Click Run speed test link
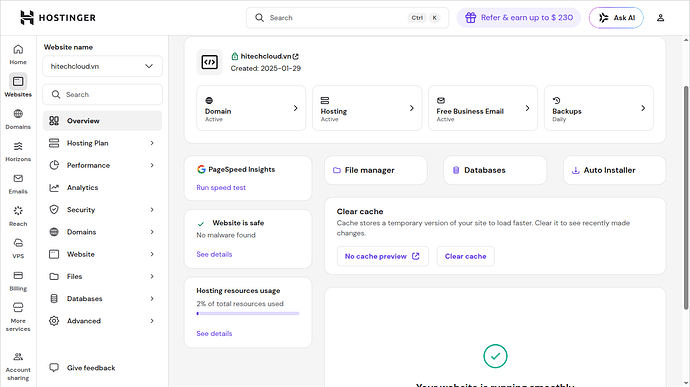 coord(221,188)
